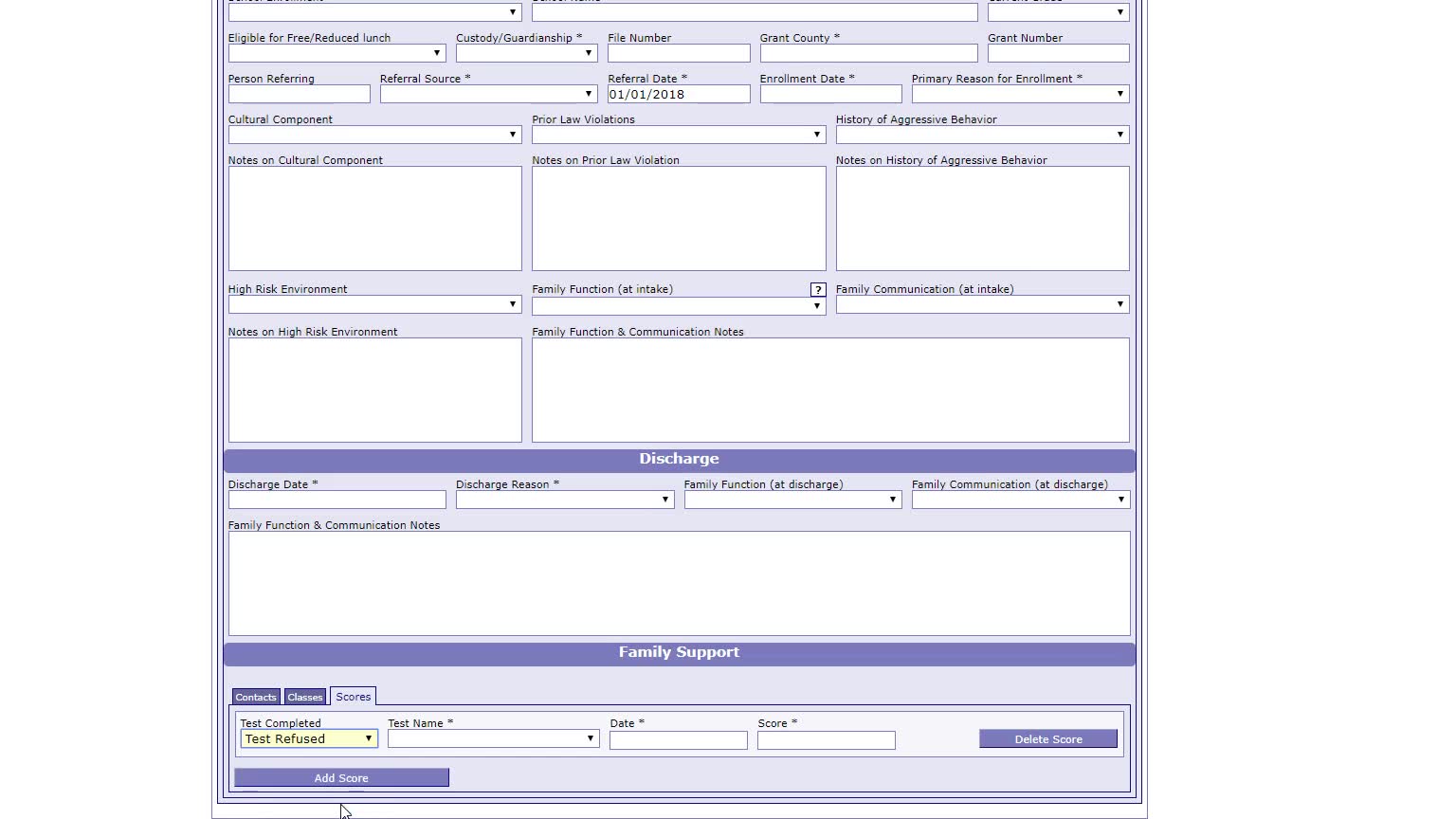Image resolution: width=1456 pixels, height=819 pixels.
Task: Expand the Discharge Reason dropdown
Action: pyautogui.click(x=564, y=500)
